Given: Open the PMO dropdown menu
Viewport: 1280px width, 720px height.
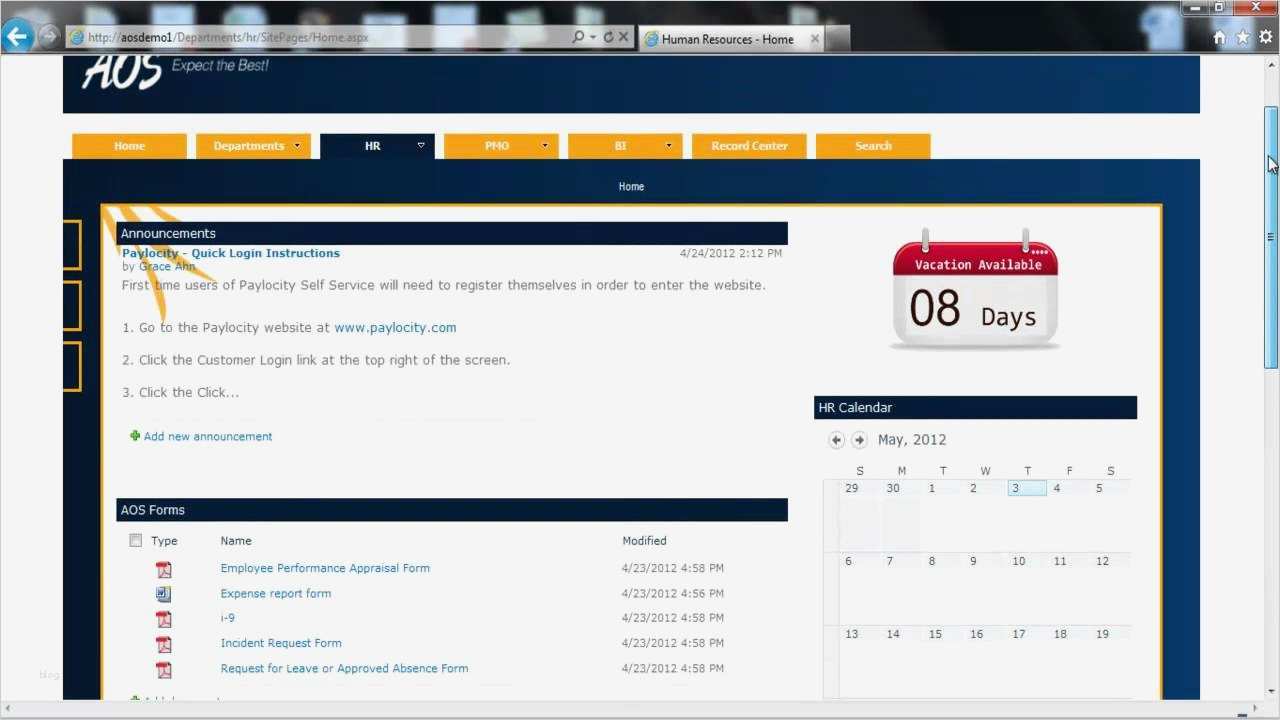Looking at the screenshot, I should [546, 145].
